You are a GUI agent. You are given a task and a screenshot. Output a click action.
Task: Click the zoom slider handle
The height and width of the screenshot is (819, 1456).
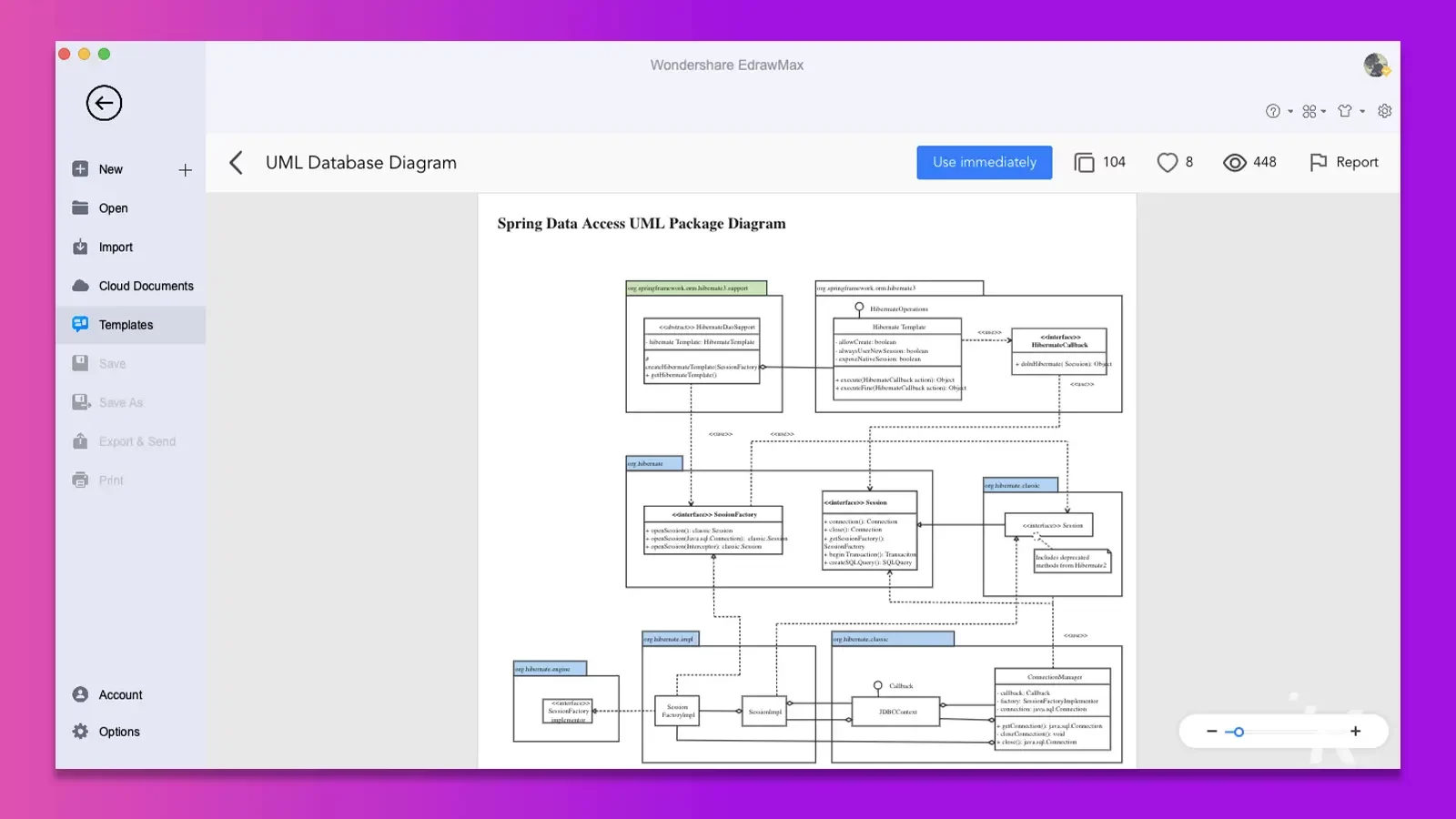click(1239, 732)
